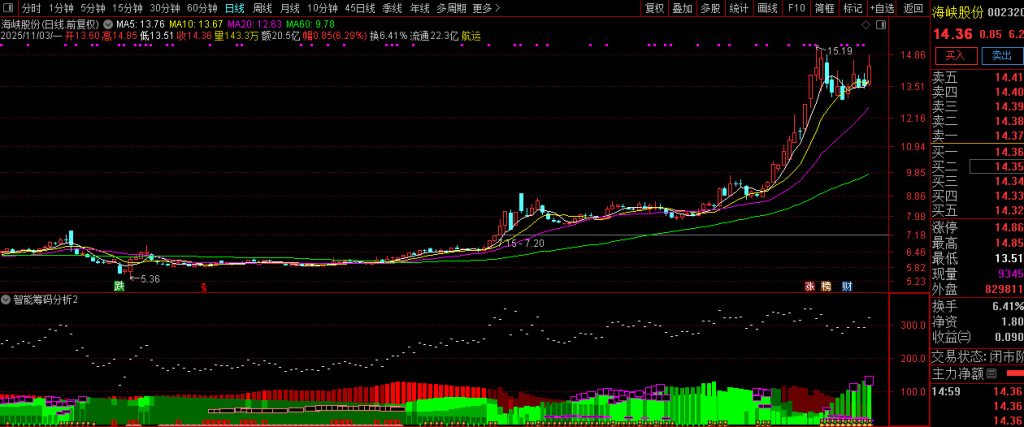This screenshot has height=427, width=1024.
Task: Switch to 5分钟 timeframe tab
Action: (x=93, y=8)
